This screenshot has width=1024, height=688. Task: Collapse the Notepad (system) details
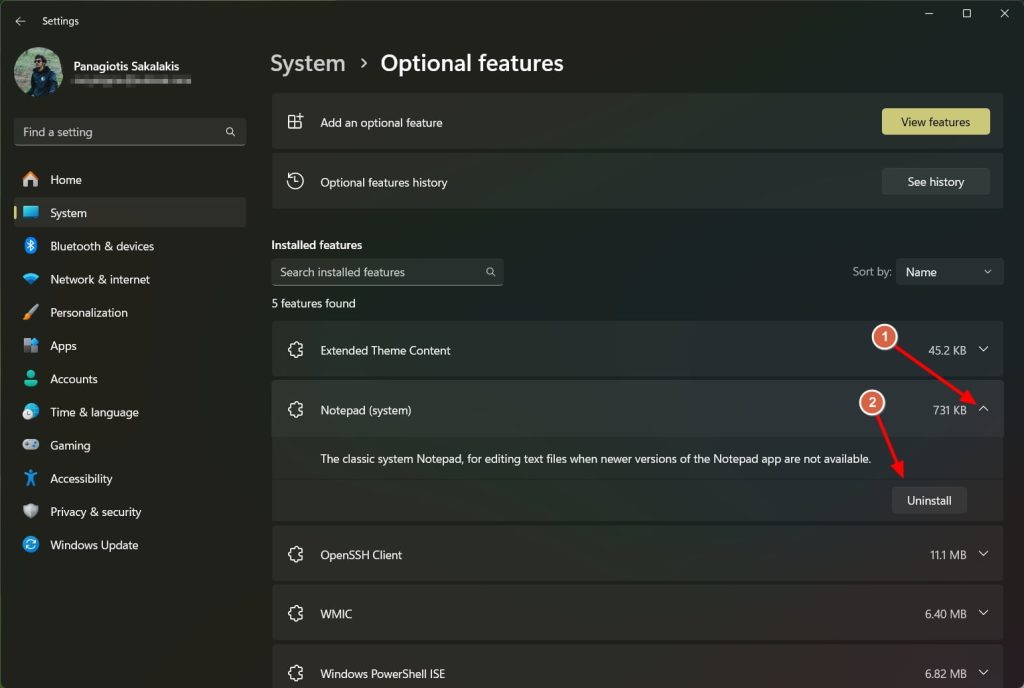point(982,409)
